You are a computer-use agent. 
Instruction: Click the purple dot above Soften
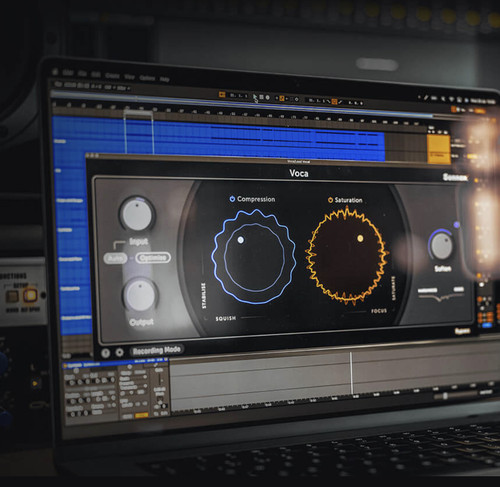click(x=456, y=225)
